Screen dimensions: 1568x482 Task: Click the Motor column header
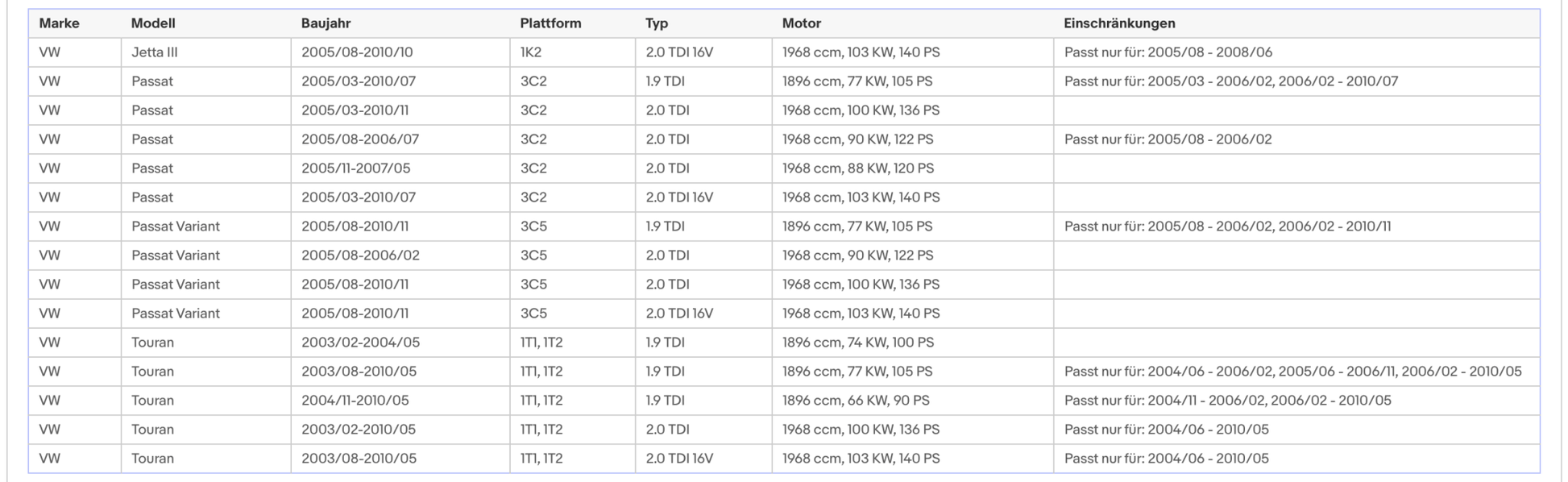[x=801, y=23]
